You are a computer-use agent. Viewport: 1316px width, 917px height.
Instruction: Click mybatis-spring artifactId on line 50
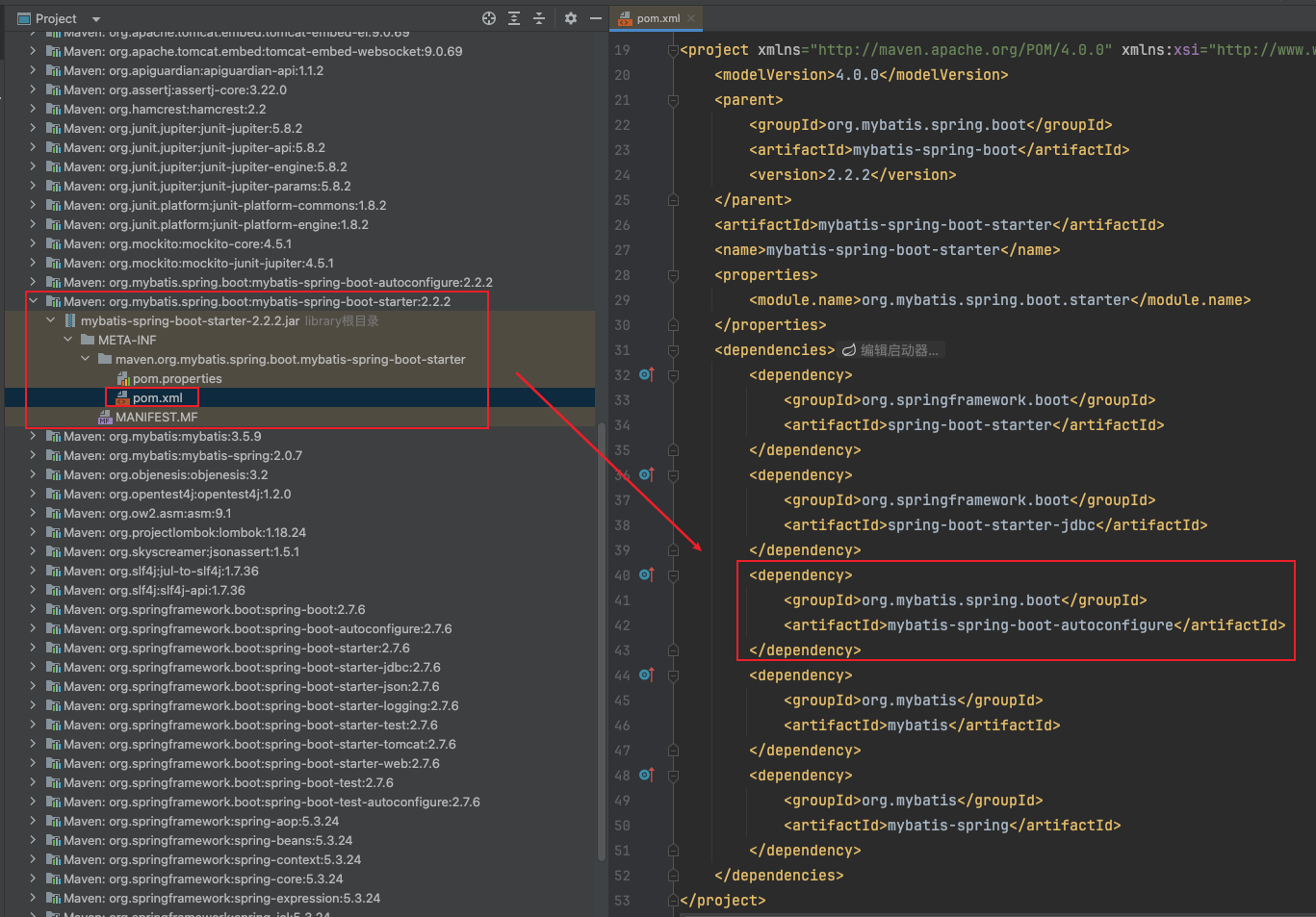(x=947, y=826)
